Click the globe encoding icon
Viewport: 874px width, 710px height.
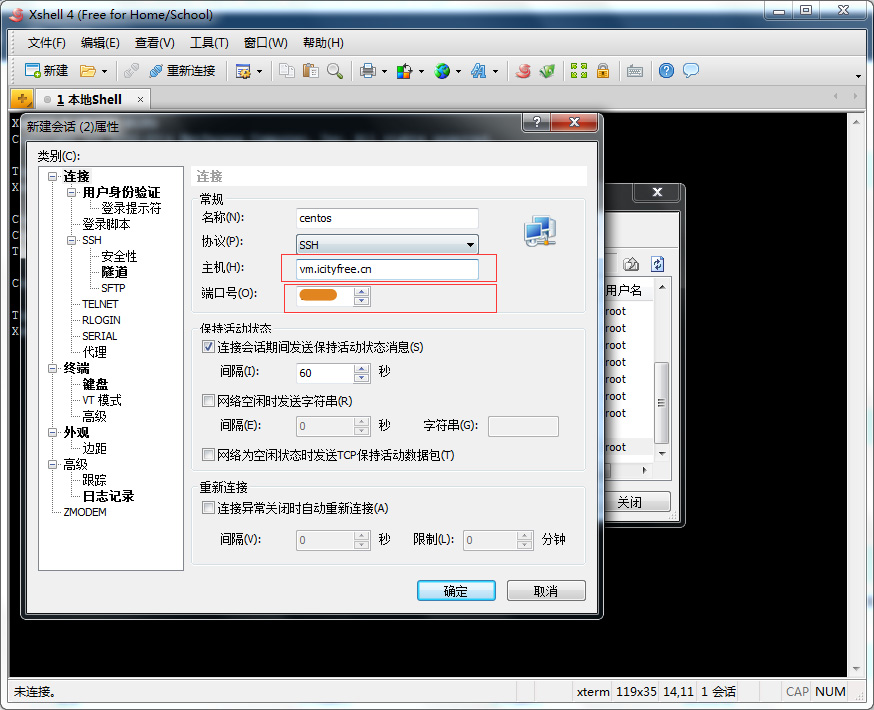(442, 71)
